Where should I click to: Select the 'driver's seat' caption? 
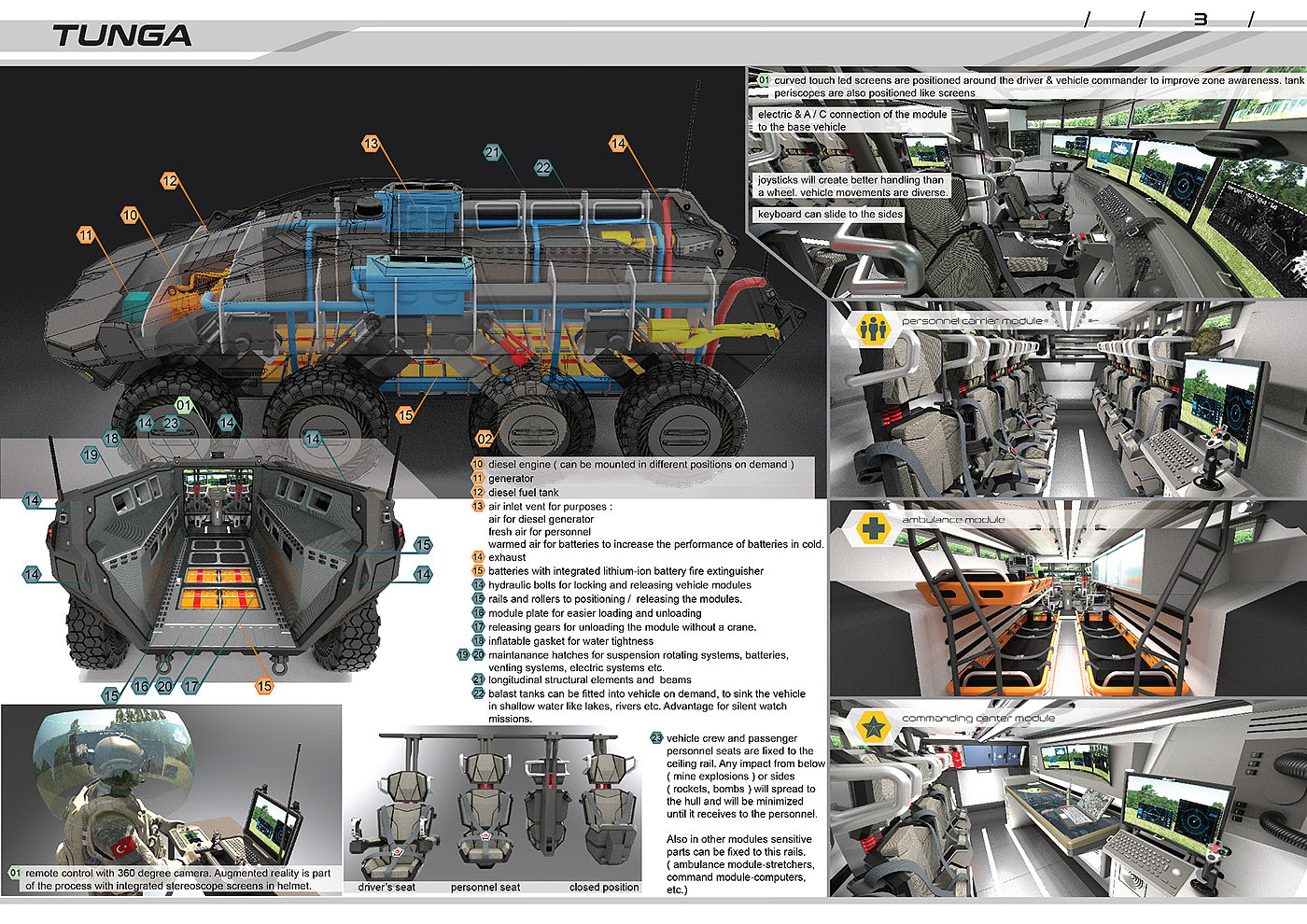pos(386,887)
